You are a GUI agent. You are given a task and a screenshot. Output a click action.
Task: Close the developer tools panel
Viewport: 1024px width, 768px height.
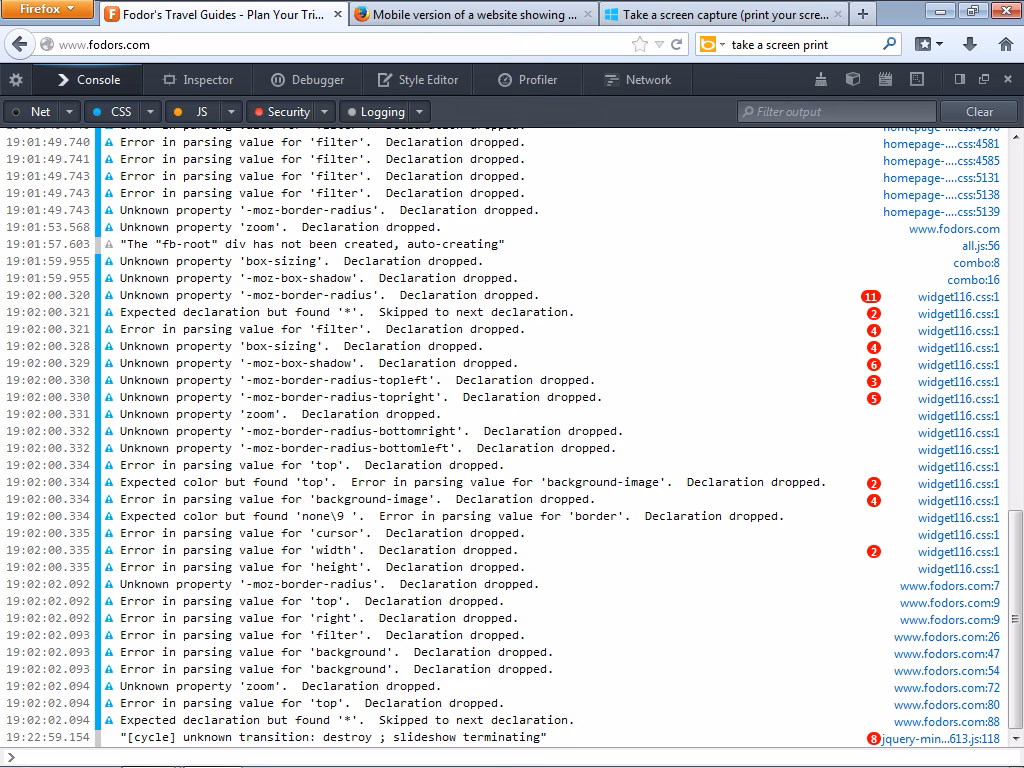(x=1008, y=79)
